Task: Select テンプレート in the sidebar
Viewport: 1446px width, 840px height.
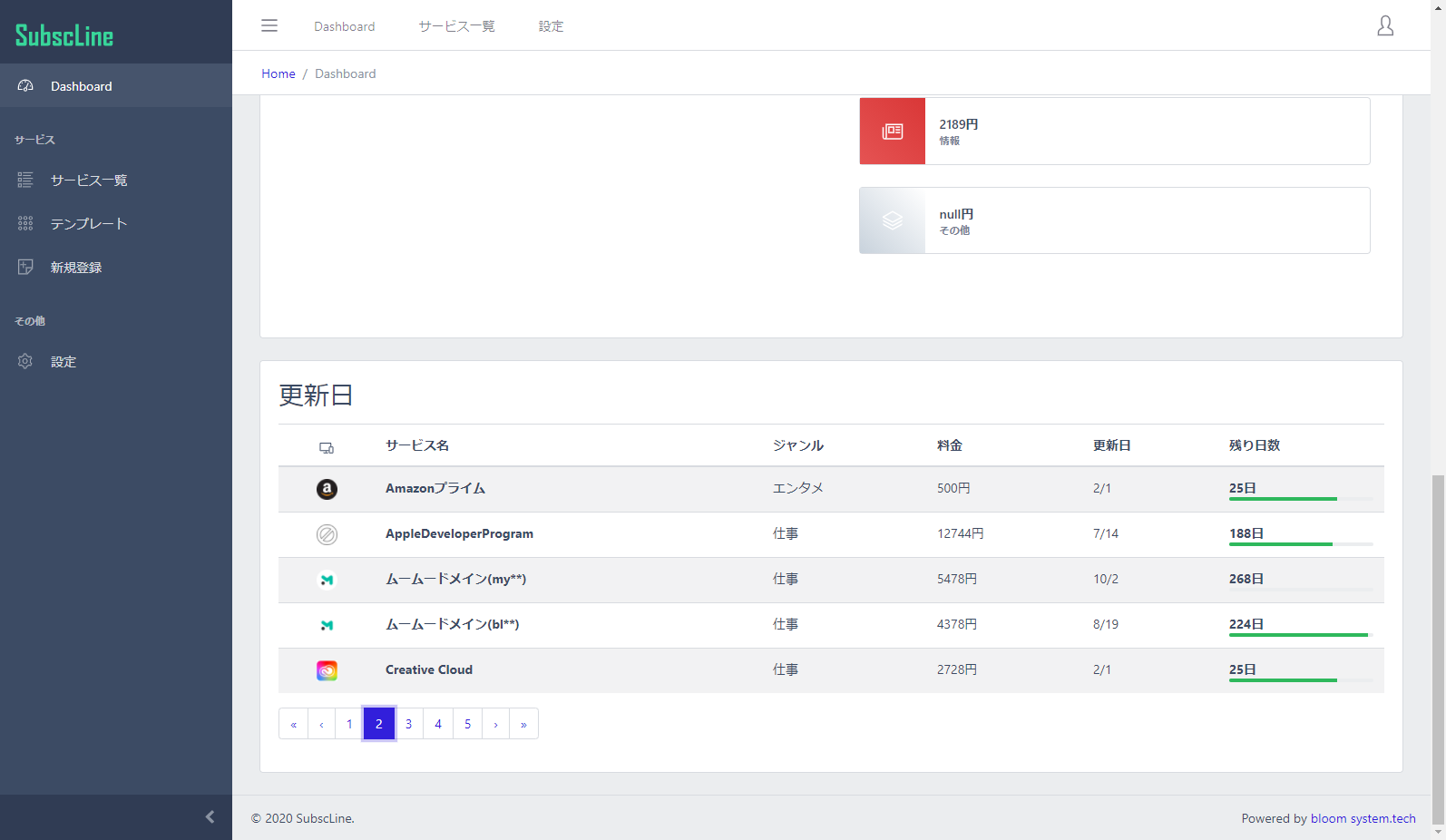Action: [x=88, y=224]
